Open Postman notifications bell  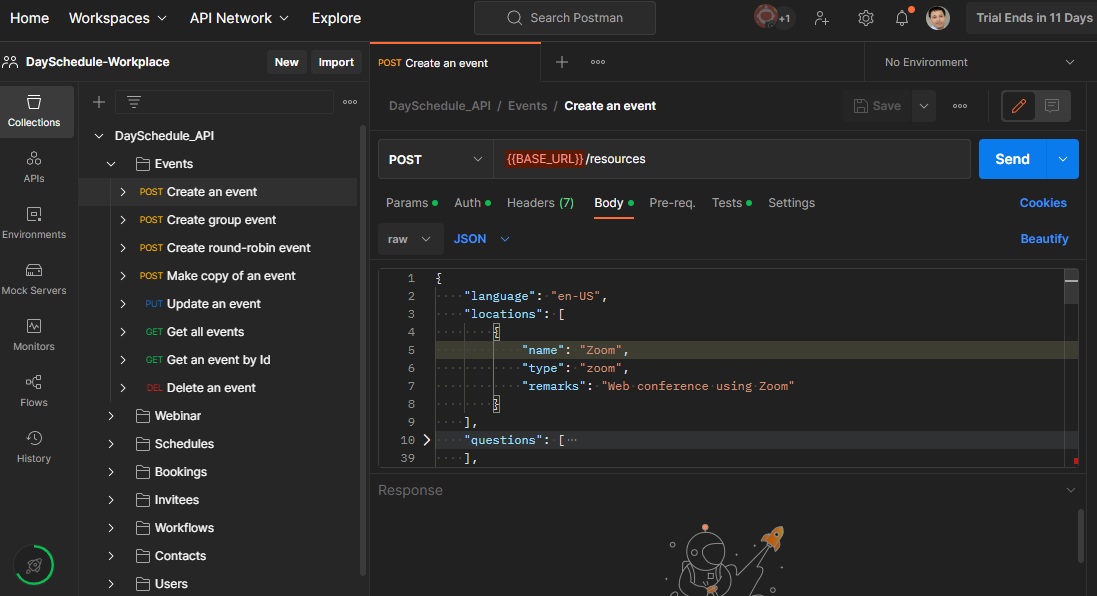[901, 17]
